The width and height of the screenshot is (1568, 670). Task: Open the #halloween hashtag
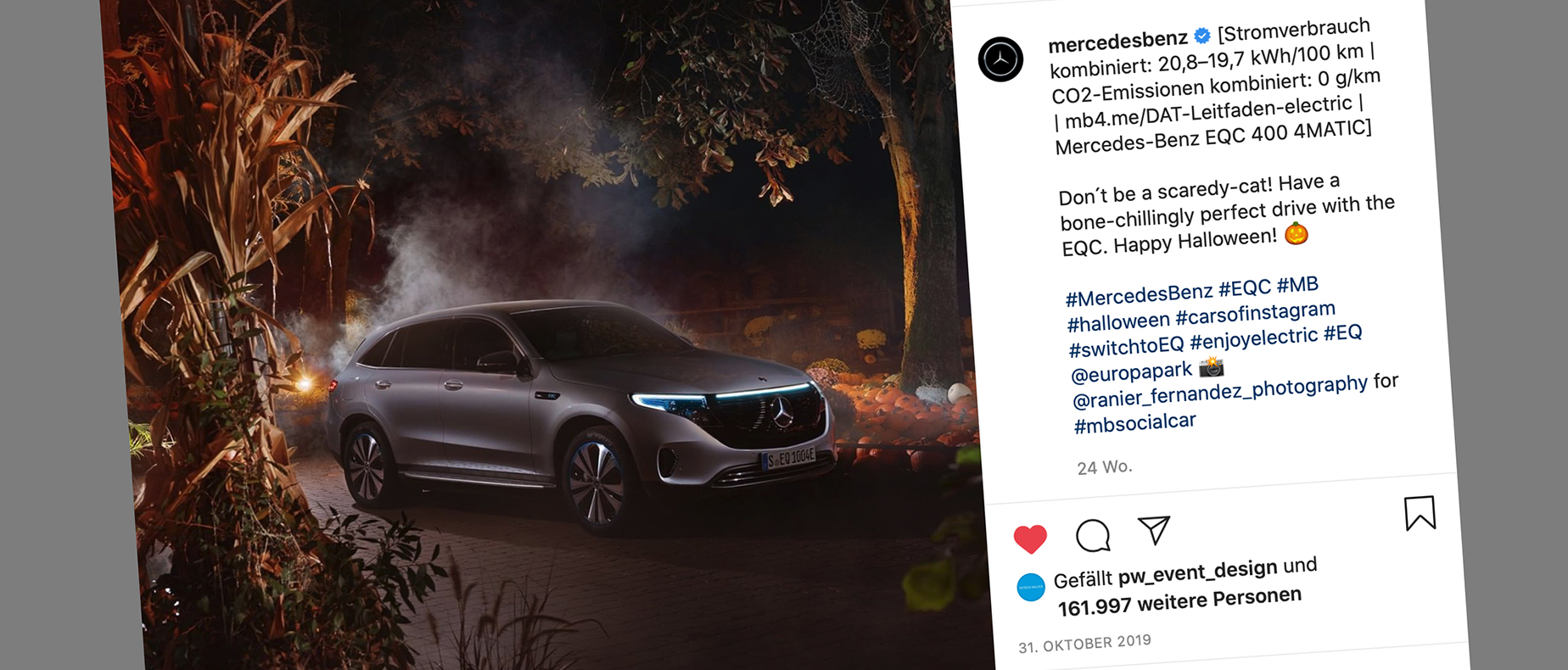(1118, 322)
